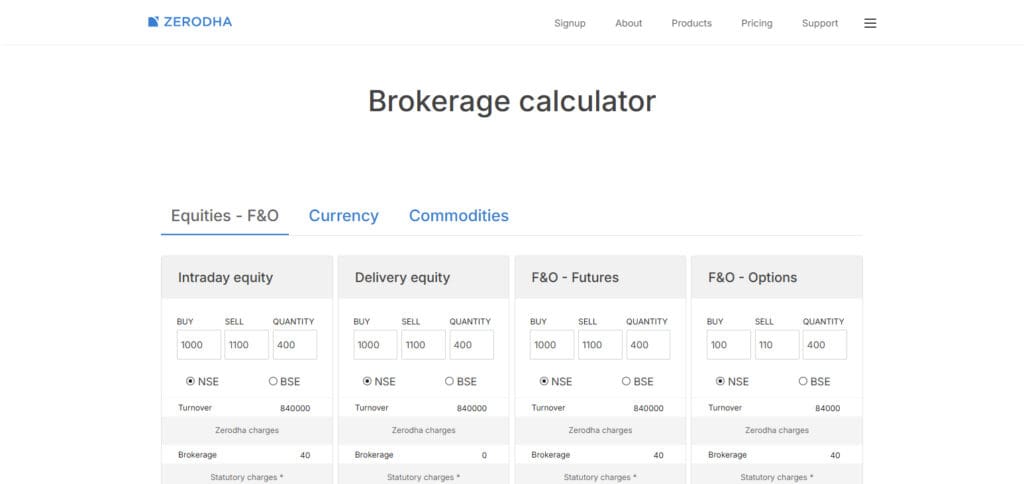Screen dimensions: 1024x484
Task: Open the hamburger menu icon
Action: [870, 23]
